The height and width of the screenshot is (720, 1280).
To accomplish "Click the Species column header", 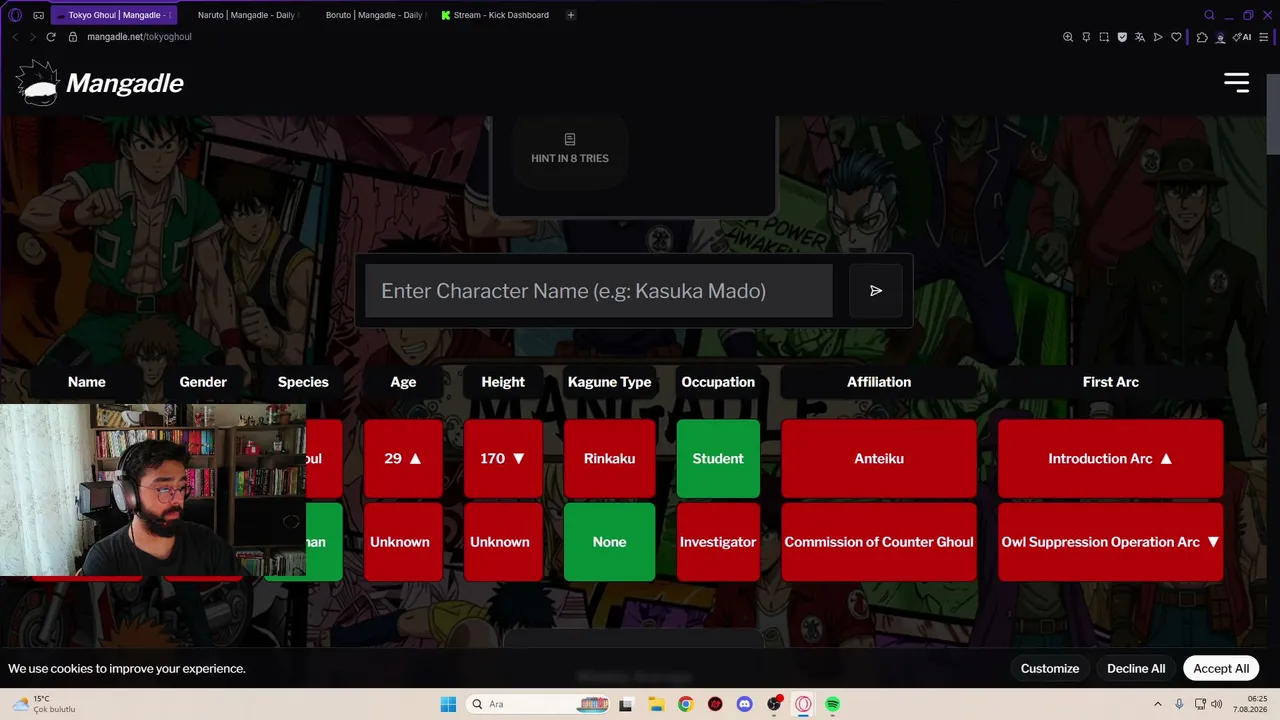I will pos(303,382).
